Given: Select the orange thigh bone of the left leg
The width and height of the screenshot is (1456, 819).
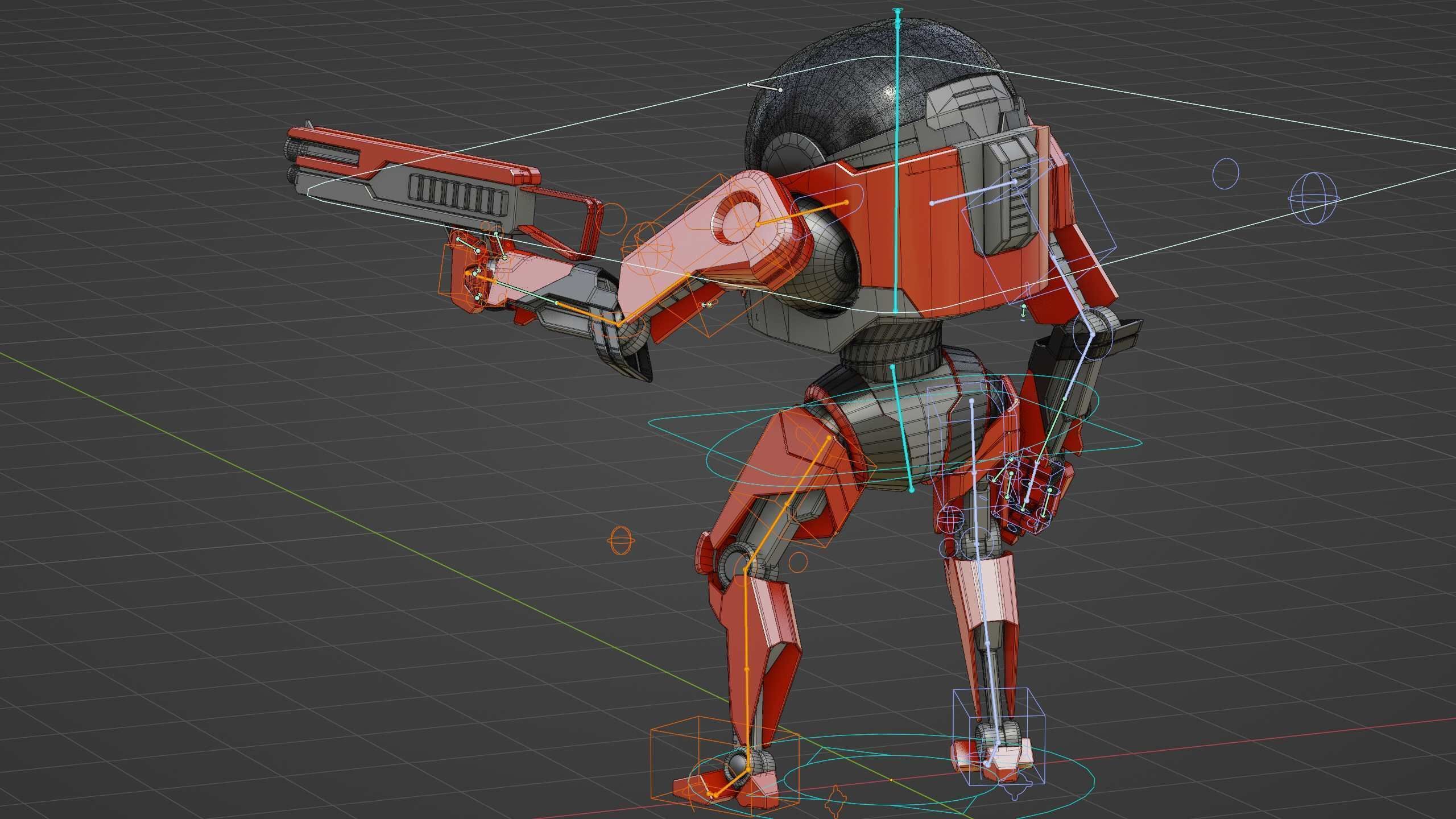Looking at the screenshot, I should (788, 503).
